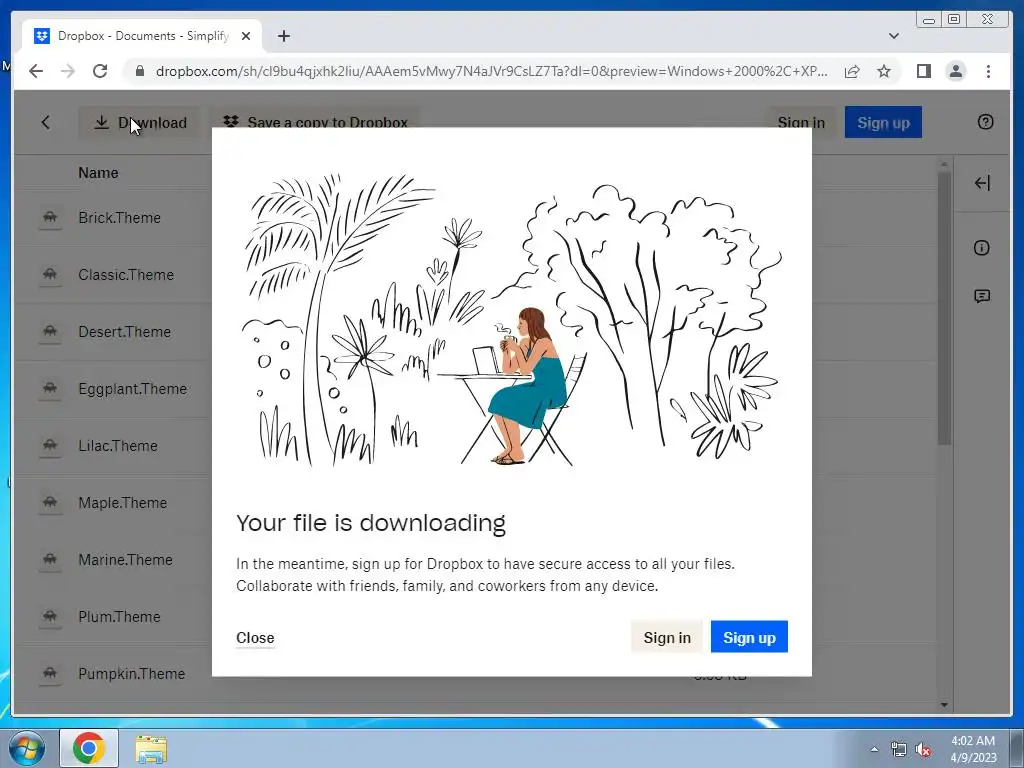The width and height of the screenshot is (1024, 768).
Task: Select the Brick.Theme file
Action: 120,217
